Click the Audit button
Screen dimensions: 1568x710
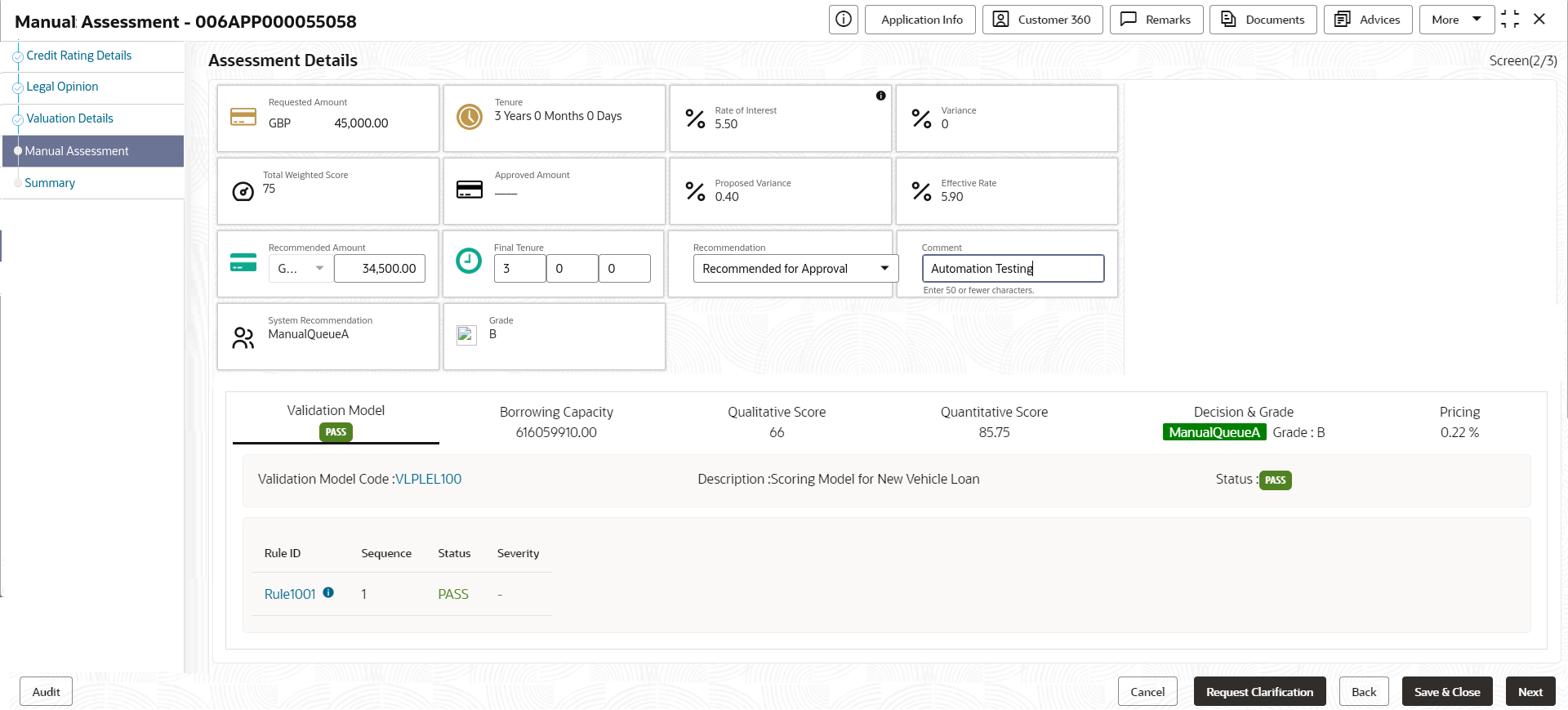pos(46,691)
